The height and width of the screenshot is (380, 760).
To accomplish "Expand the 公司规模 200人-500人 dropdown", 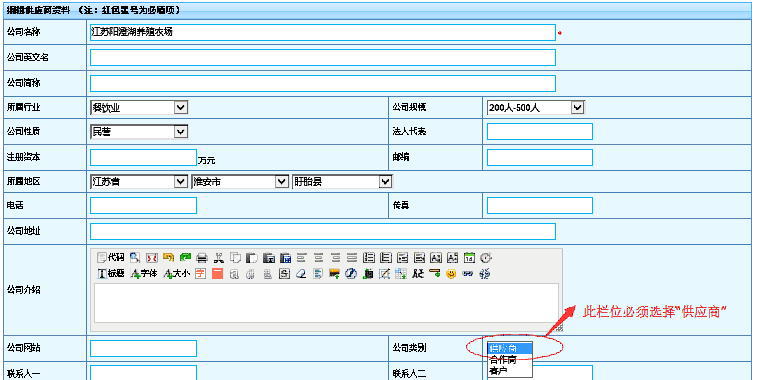I will click(536, 108).
